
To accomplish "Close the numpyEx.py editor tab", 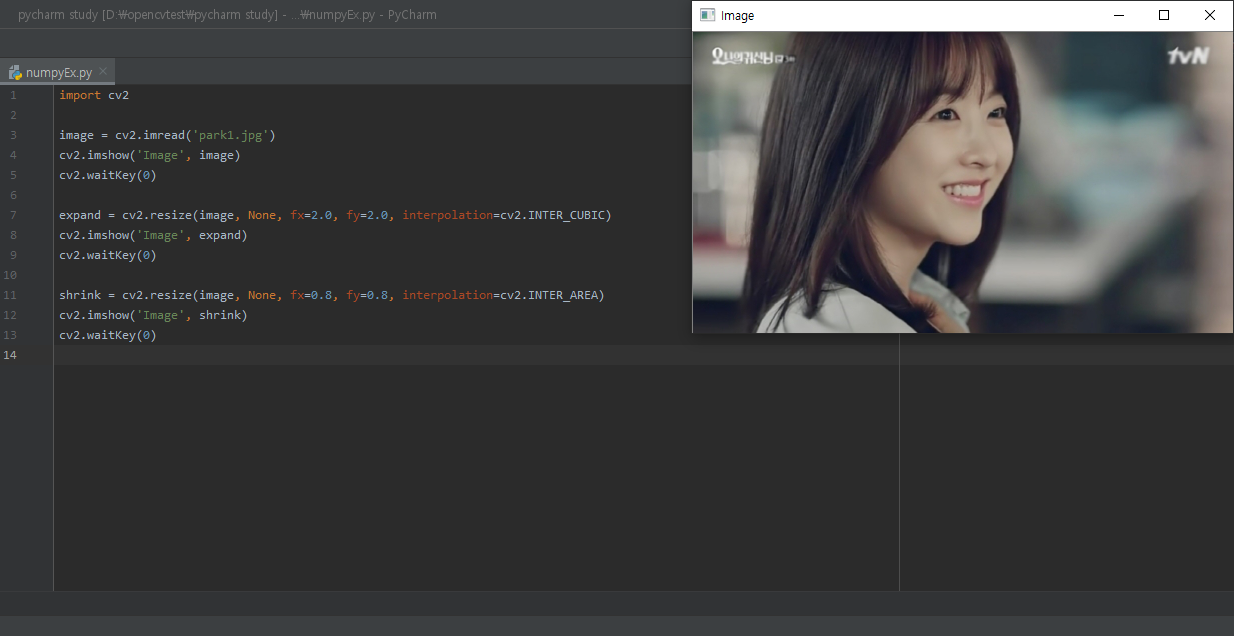I will (103, 72).
